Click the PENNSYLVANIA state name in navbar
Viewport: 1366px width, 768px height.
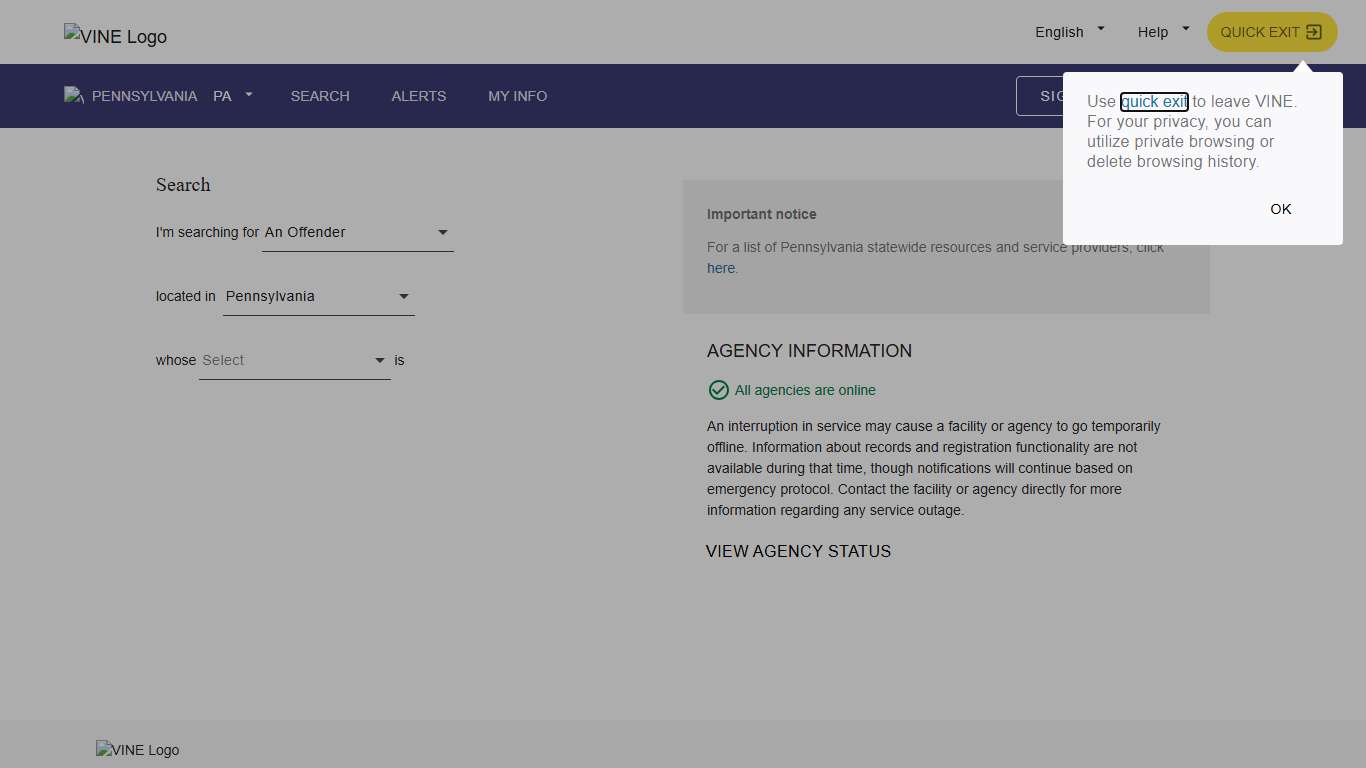144,96
